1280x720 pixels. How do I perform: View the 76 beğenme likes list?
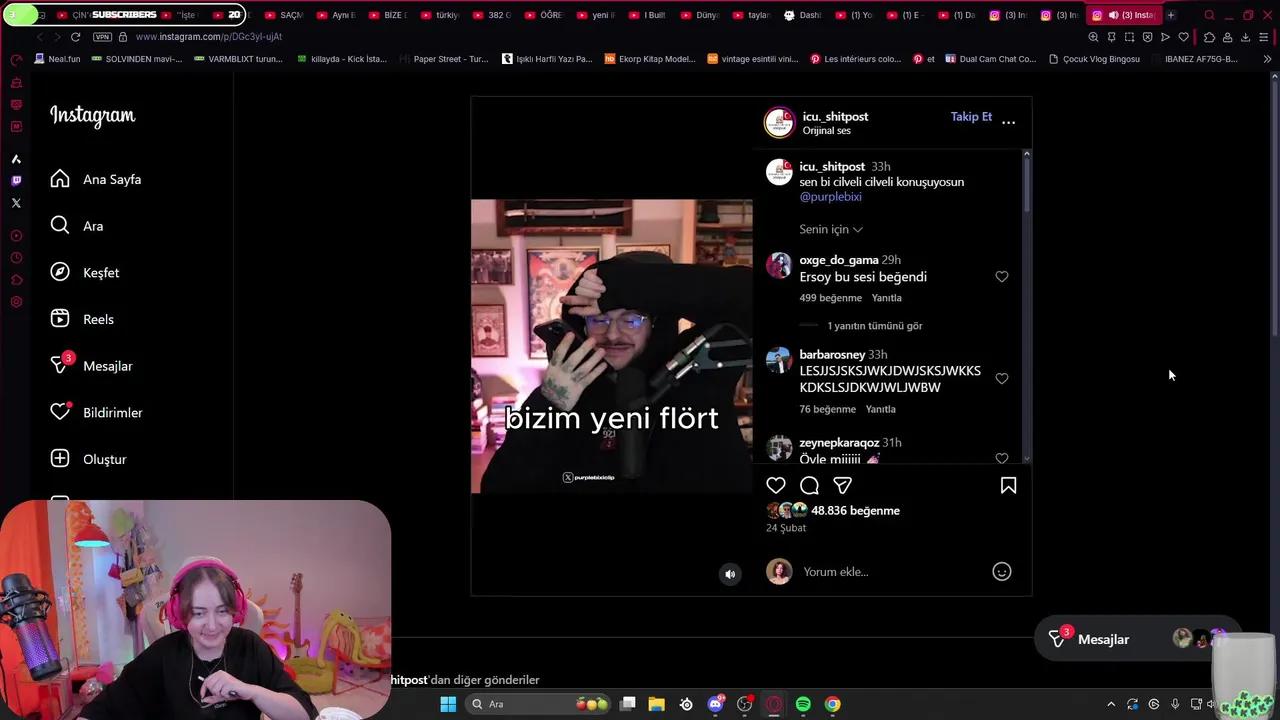point(827,409)
